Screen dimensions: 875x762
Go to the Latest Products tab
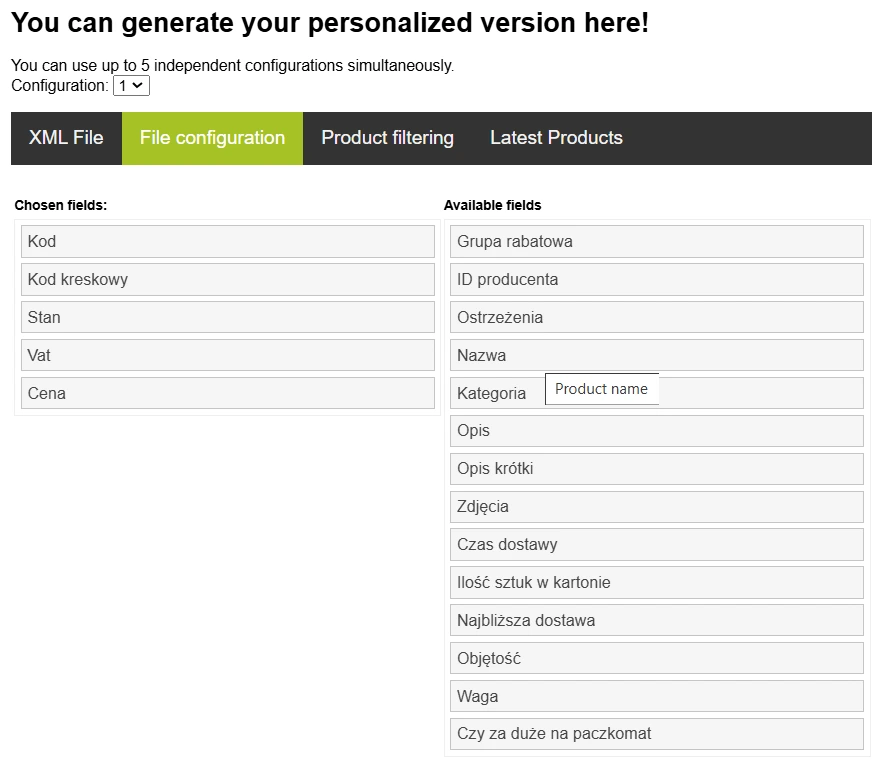556,138
